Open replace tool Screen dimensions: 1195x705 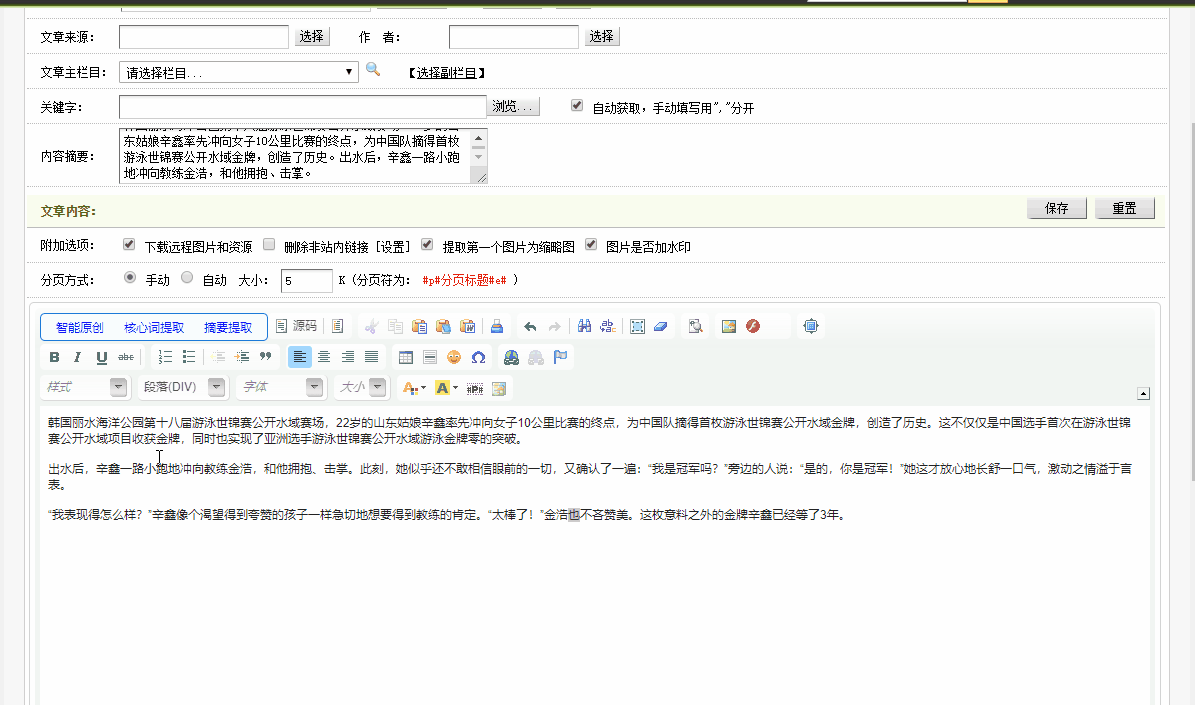point(607,326)
